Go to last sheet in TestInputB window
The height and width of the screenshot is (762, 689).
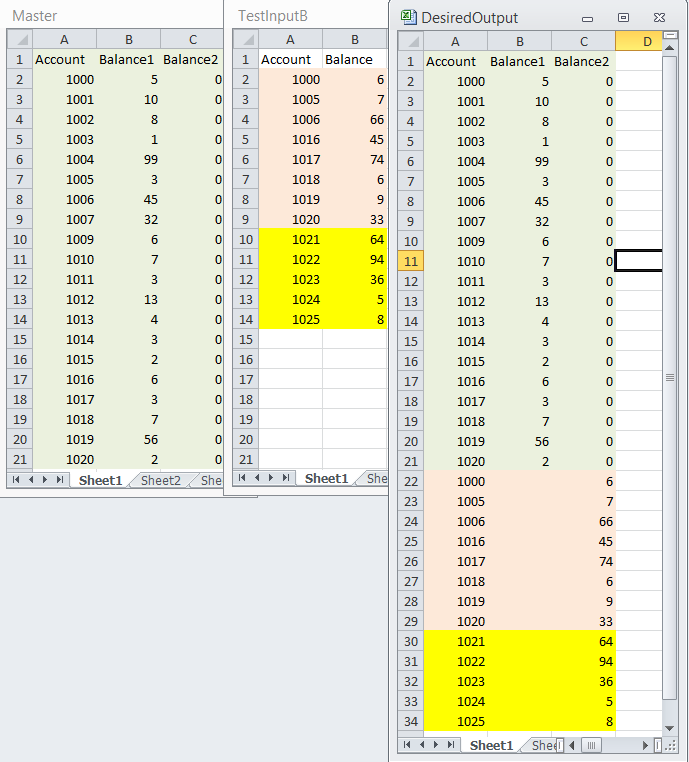pos(286,478)
